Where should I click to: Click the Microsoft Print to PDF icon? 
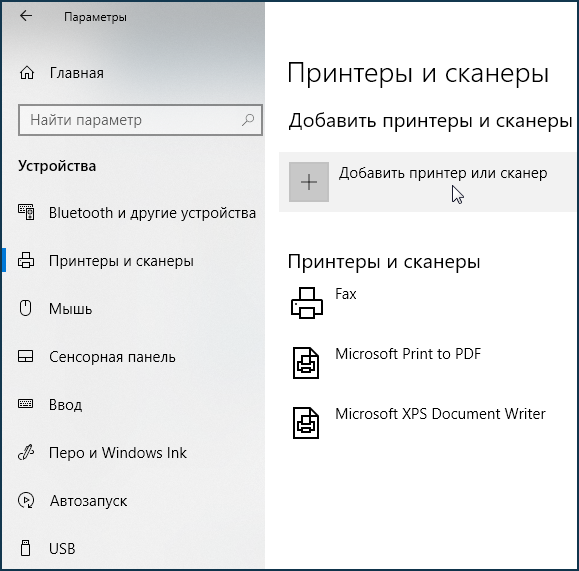tap(306, 363)
